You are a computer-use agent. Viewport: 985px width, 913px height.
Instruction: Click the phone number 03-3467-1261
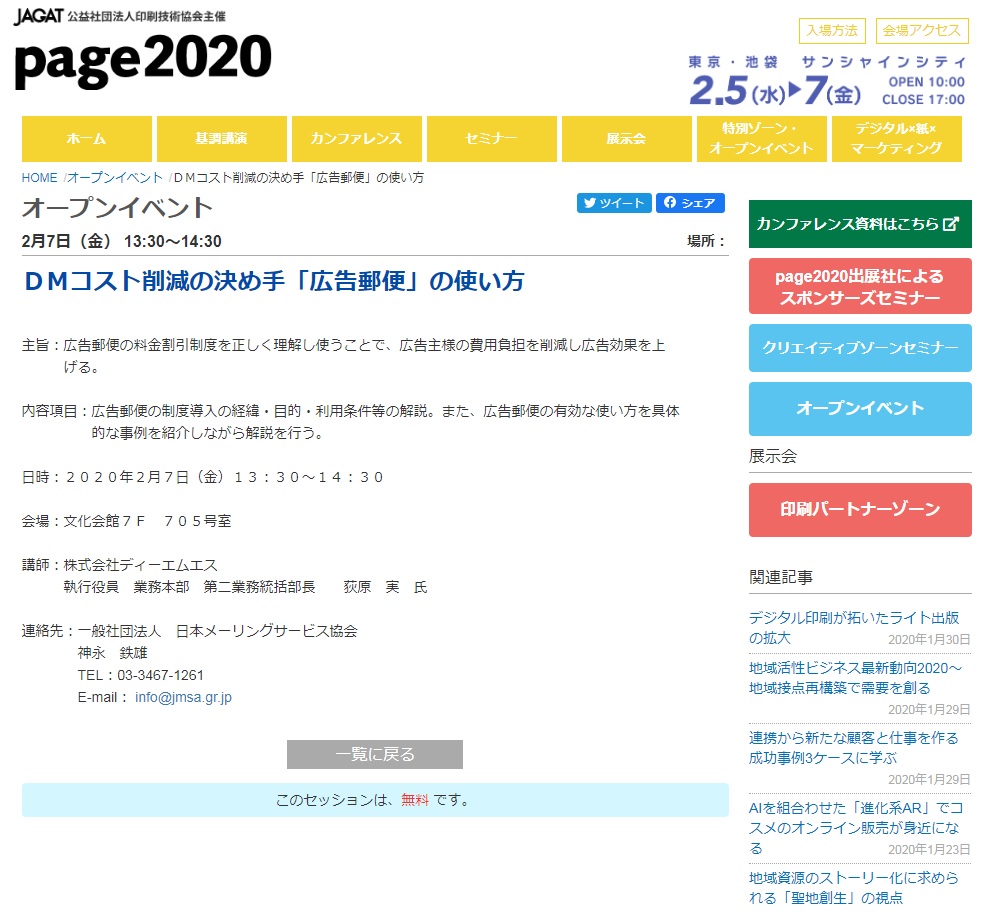[x=160, y=675]
